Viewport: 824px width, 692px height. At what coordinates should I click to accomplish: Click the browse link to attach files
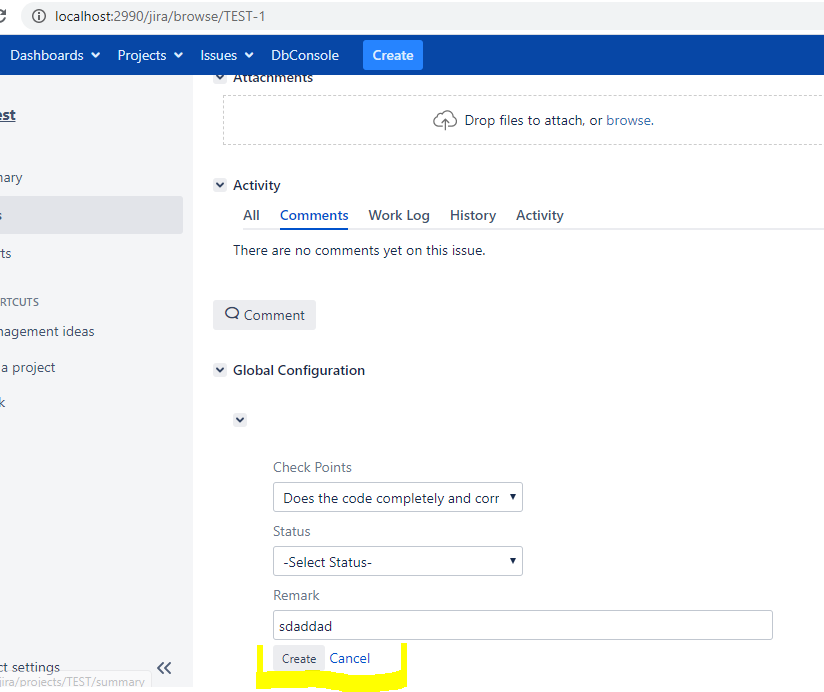coord(629,120)
